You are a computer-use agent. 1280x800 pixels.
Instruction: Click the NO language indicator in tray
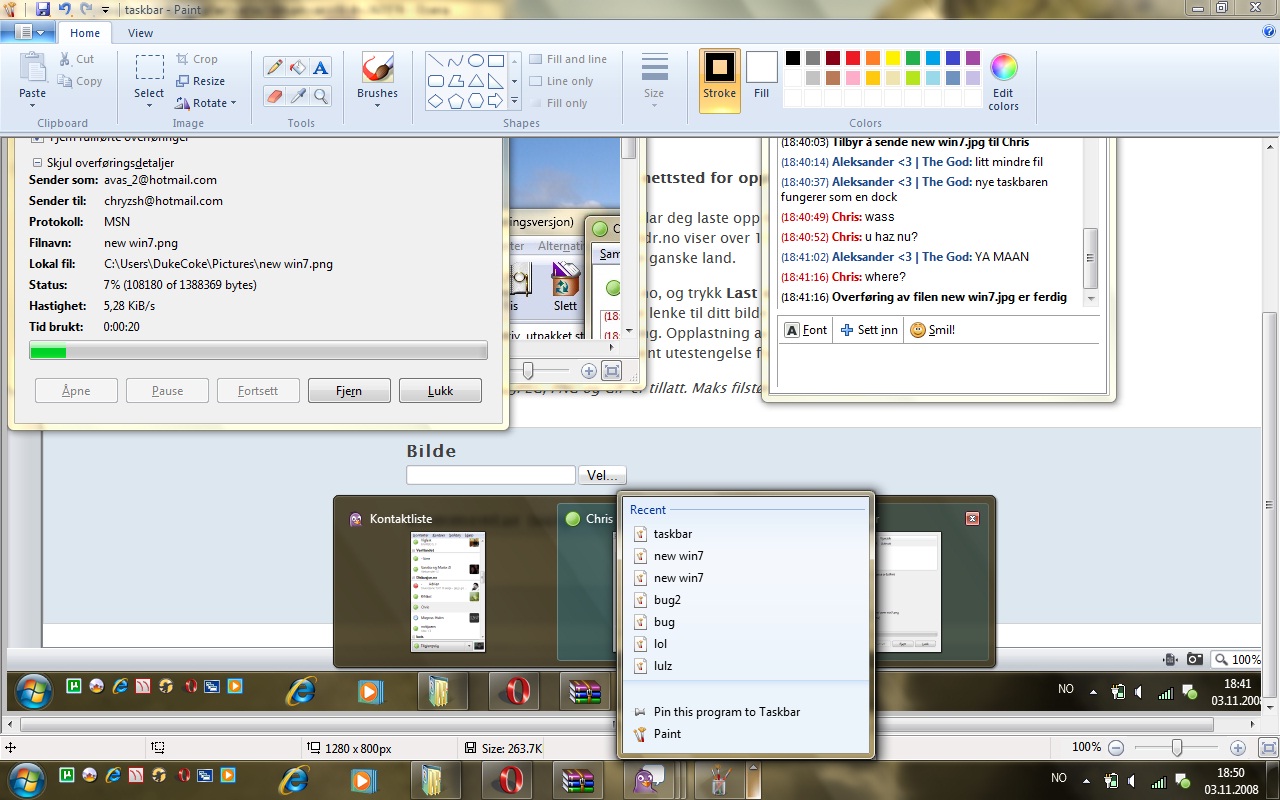pyautogui.click(x=1059, y=778)
